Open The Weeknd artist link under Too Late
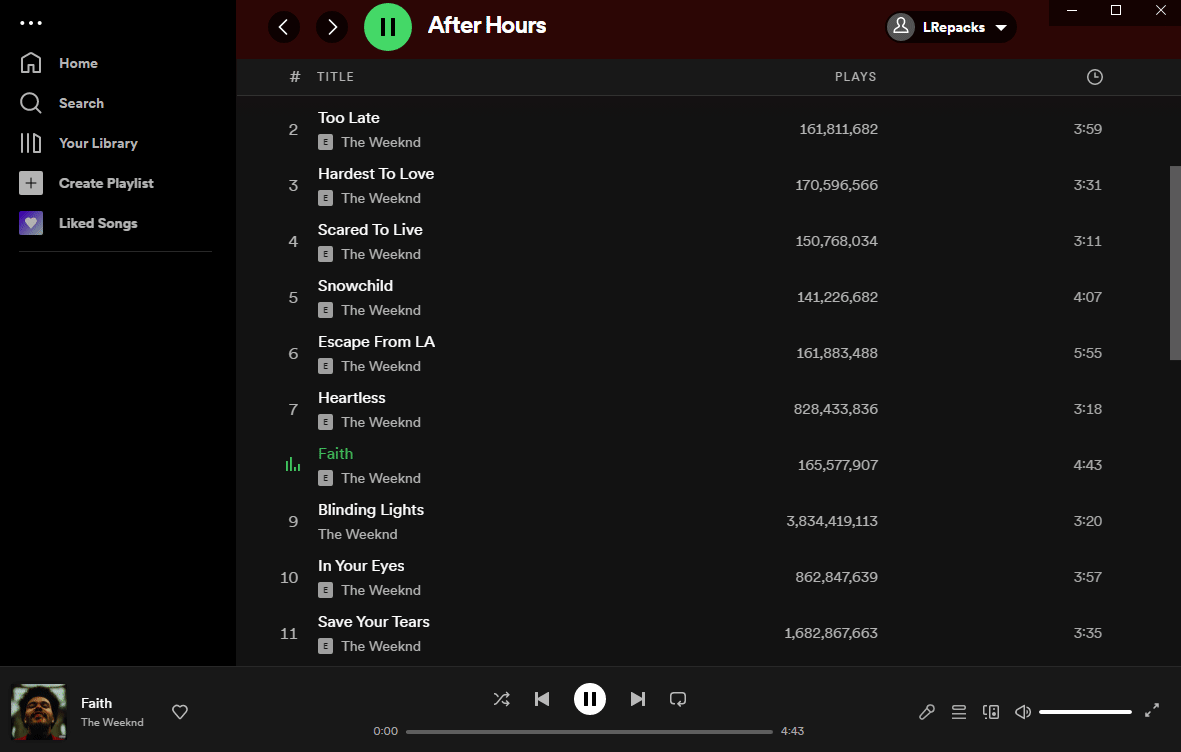The width and height of the screenshot is (1181, 752). [381, 142]
